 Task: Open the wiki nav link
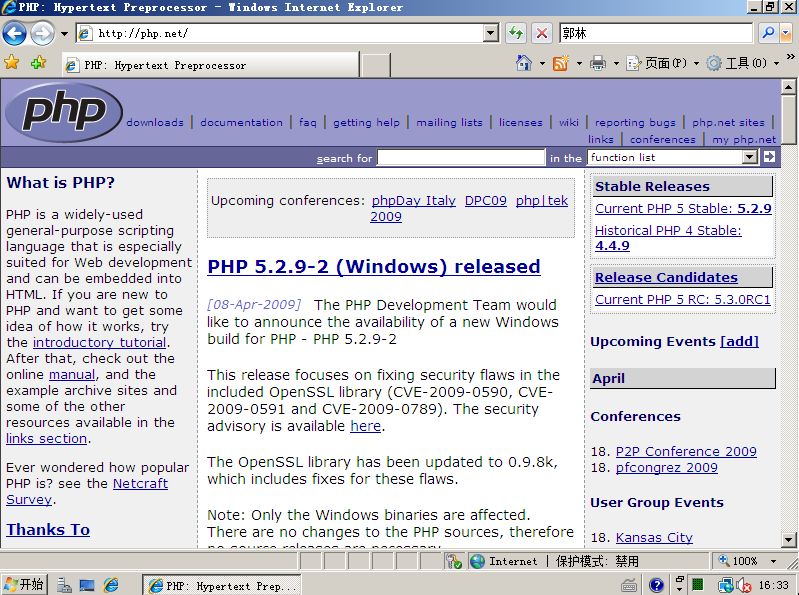569,122
